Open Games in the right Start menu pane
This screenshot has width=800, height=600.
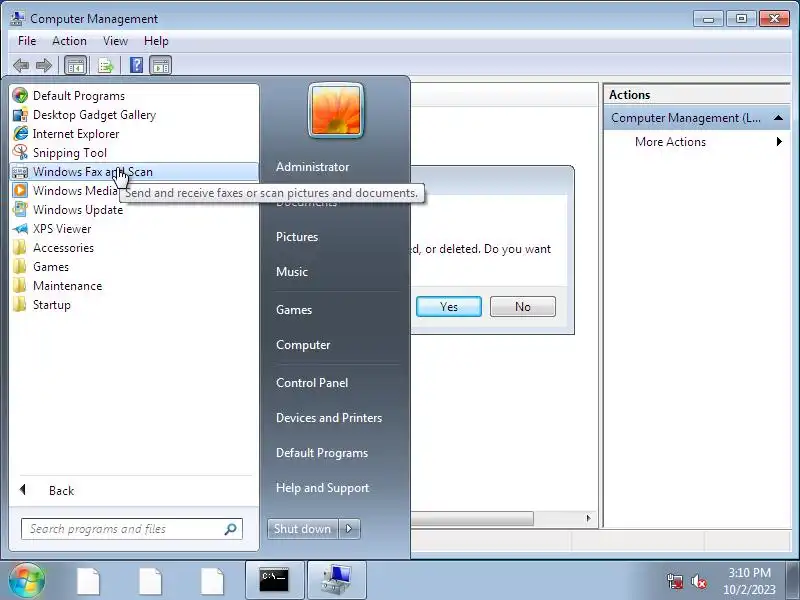click(294, 310)
